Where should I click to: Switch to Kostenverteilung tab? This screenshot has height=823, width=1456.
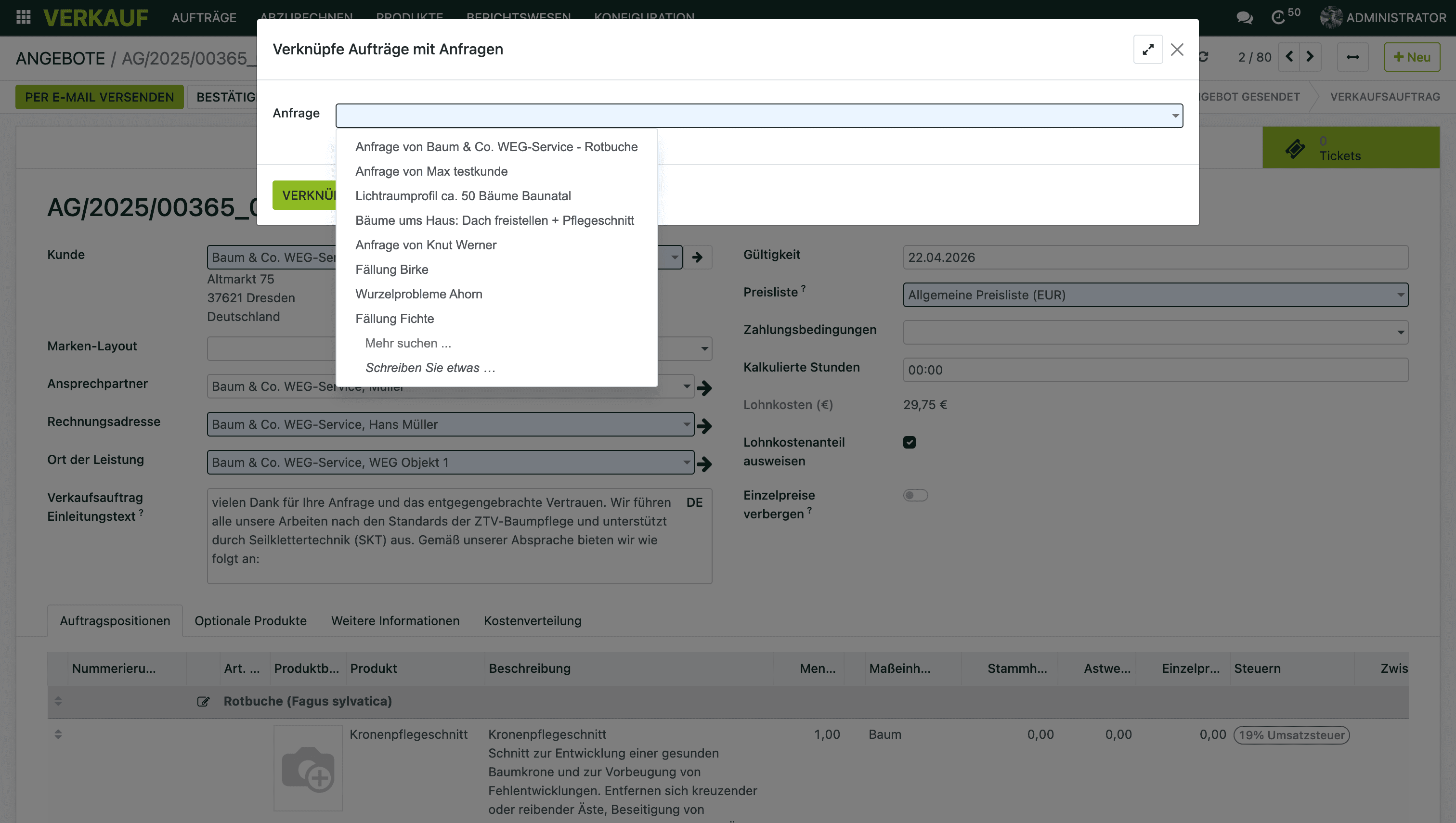click(x=532, y=621)
